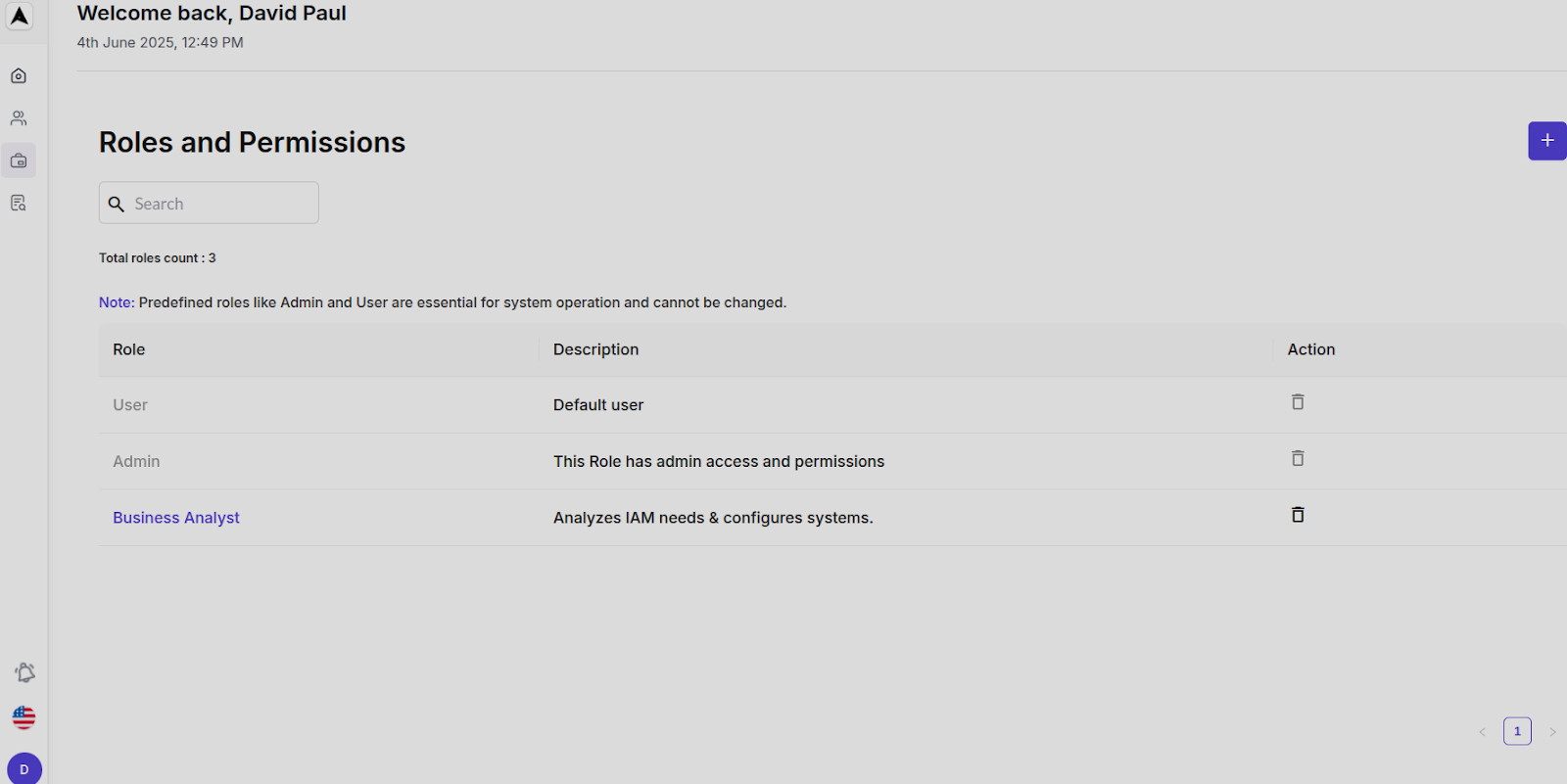Open the notifications bell
Viewport: 1567px width, 784px height.
(x=24, y=672)
